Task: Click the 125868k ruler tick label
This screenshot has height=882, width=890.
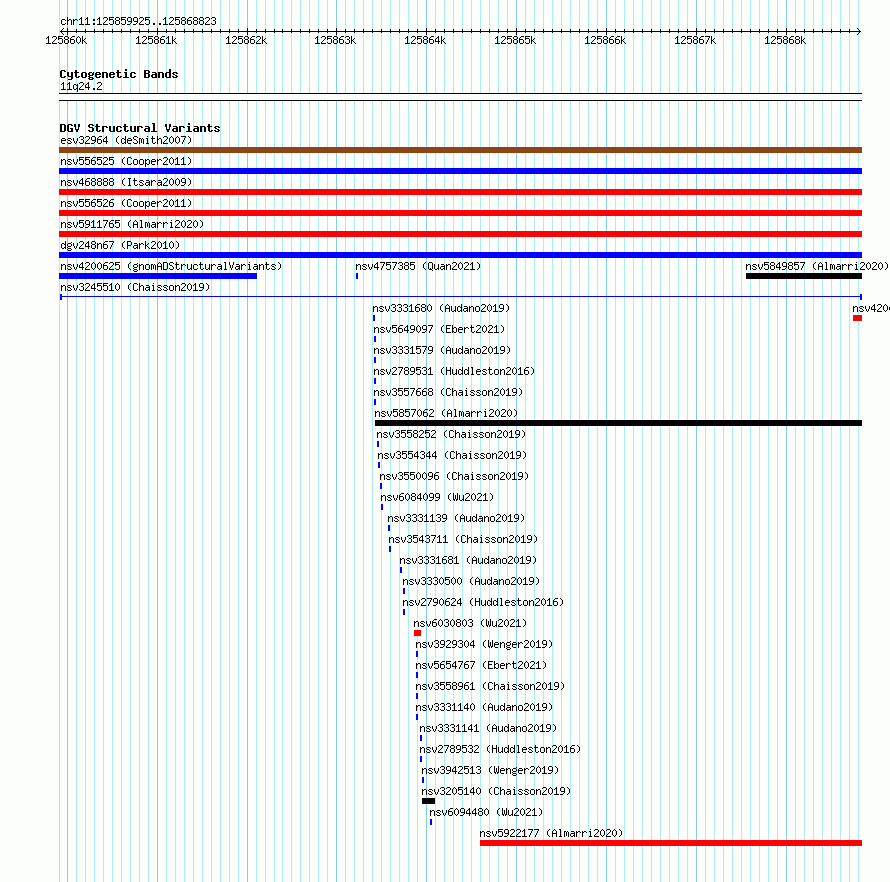Action: pos(785,40)
